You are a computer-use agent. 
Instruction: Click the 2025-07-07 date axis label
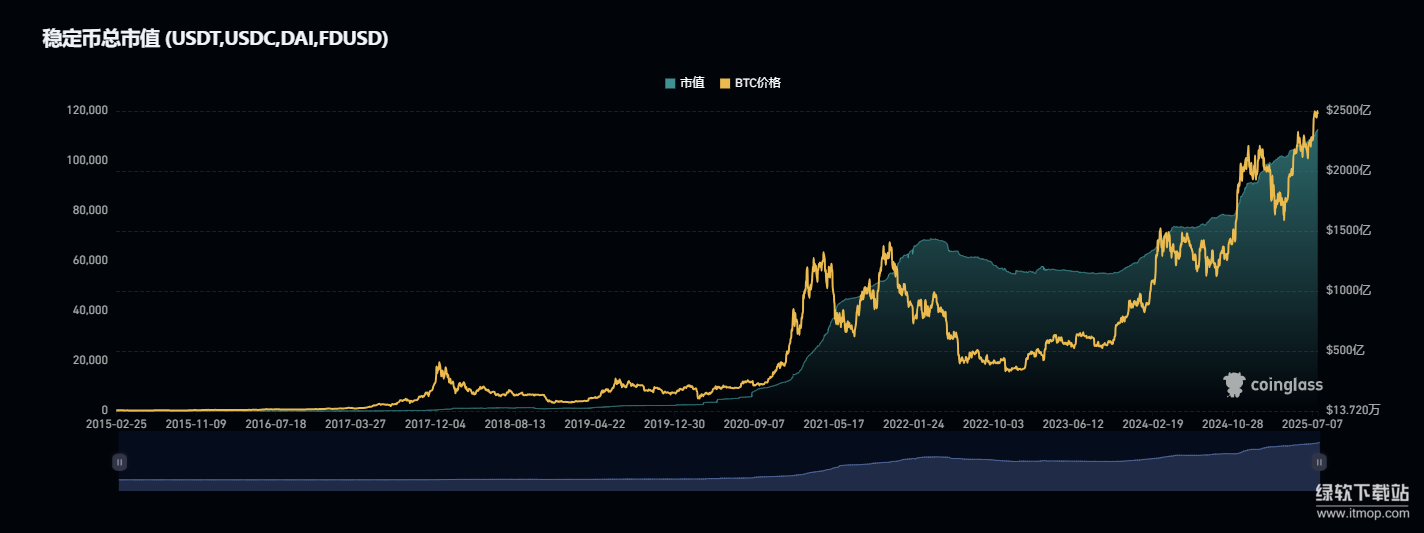[1311, 424]
